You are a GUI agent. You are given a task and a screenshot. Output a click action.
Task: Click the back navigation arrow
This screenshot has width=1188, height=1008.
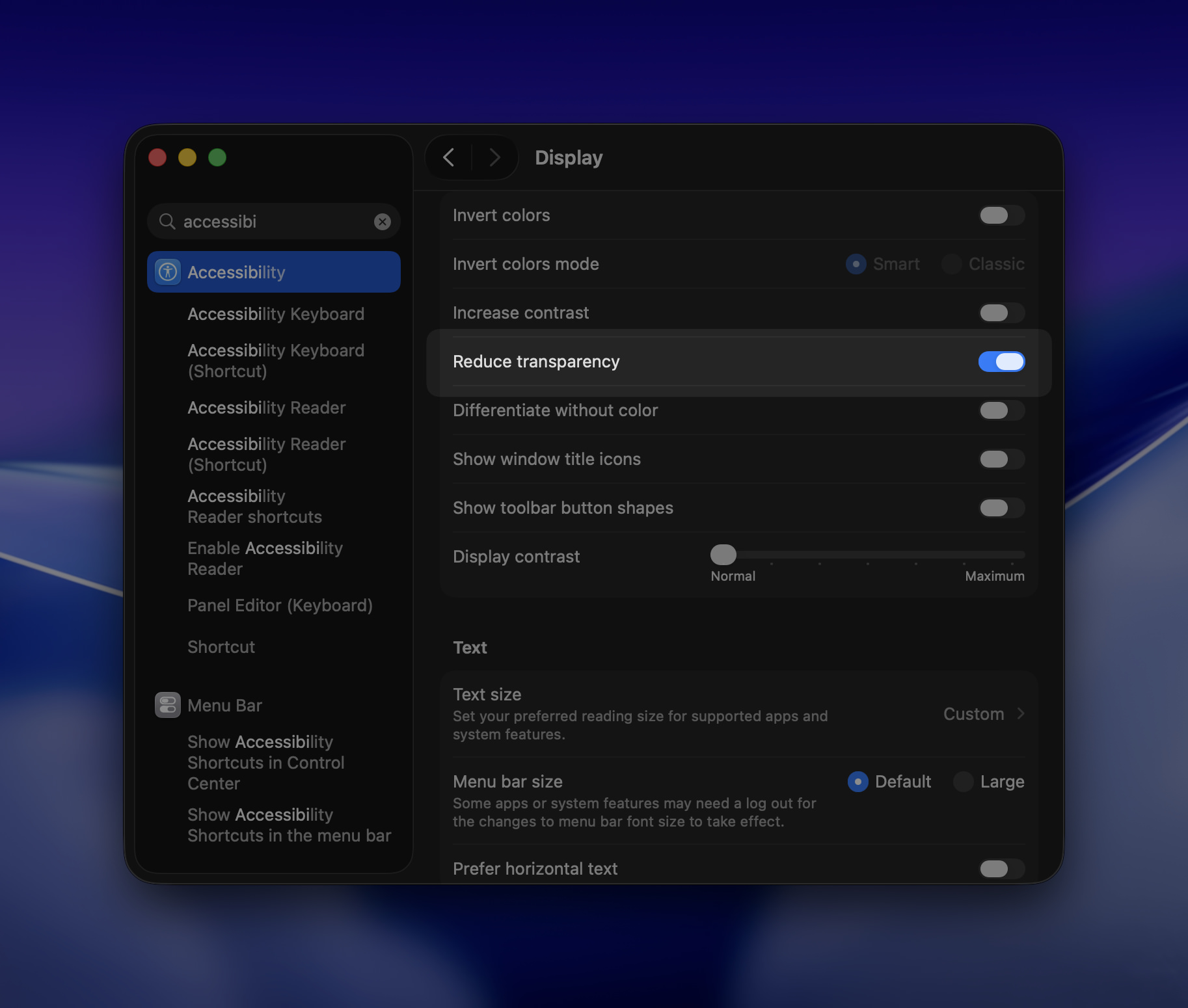click(x=449, y=157)
